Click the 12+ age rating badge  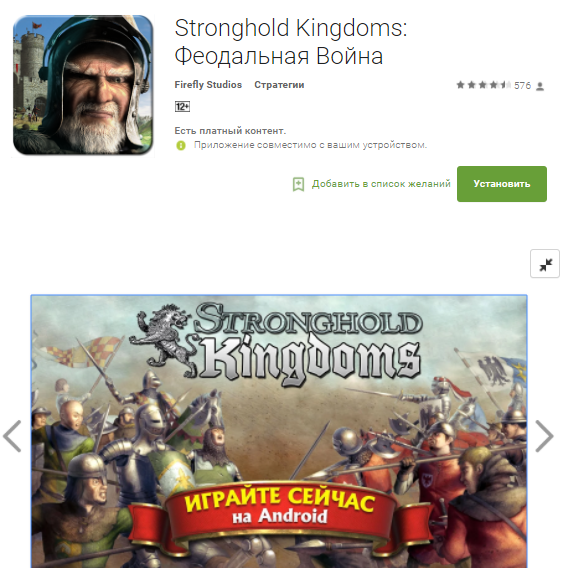click(x=182, y=106)
